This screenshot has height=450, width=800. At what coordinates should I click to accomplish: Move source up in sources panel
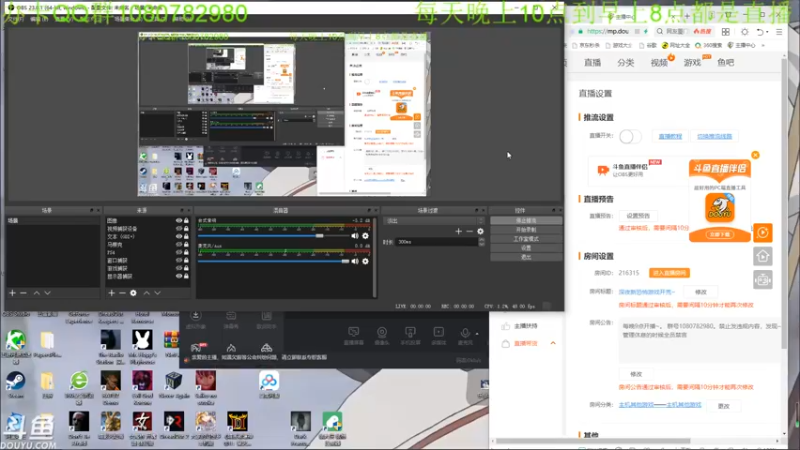point(146,293)
